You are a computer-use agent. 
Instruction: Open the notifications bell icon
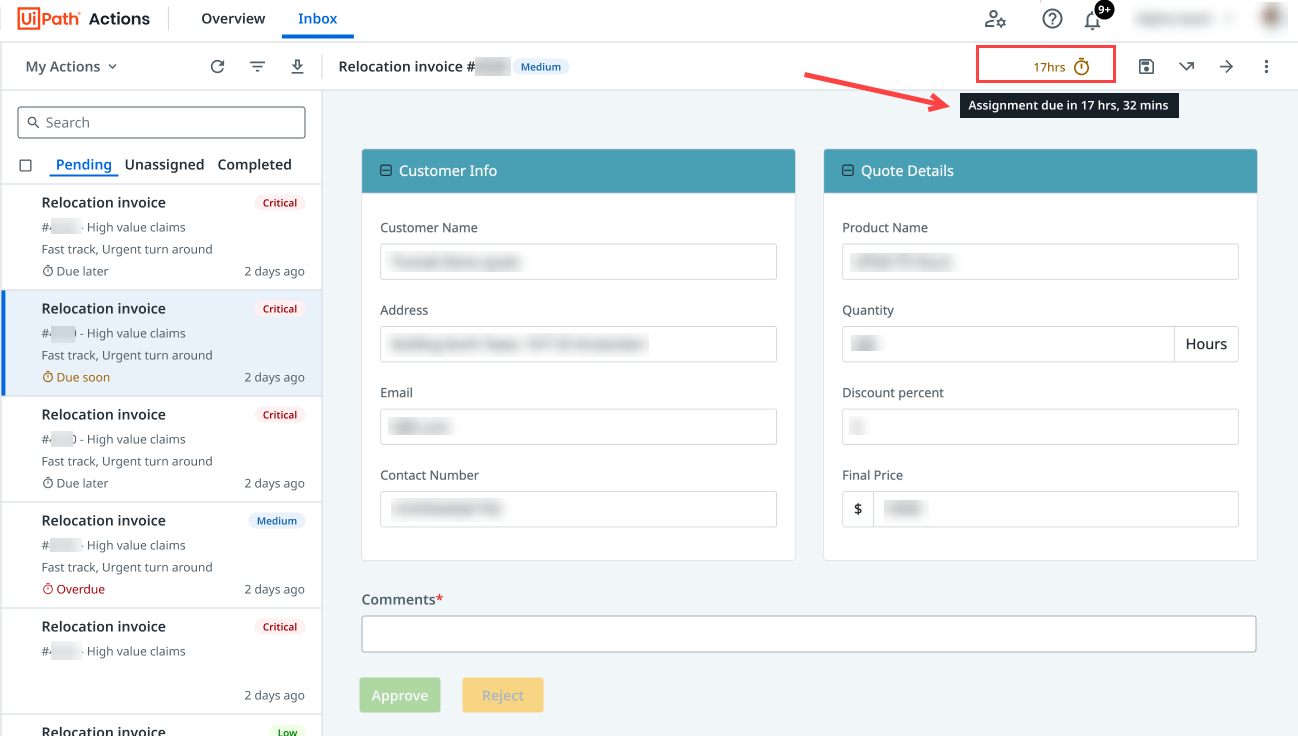coord(1092,20)
